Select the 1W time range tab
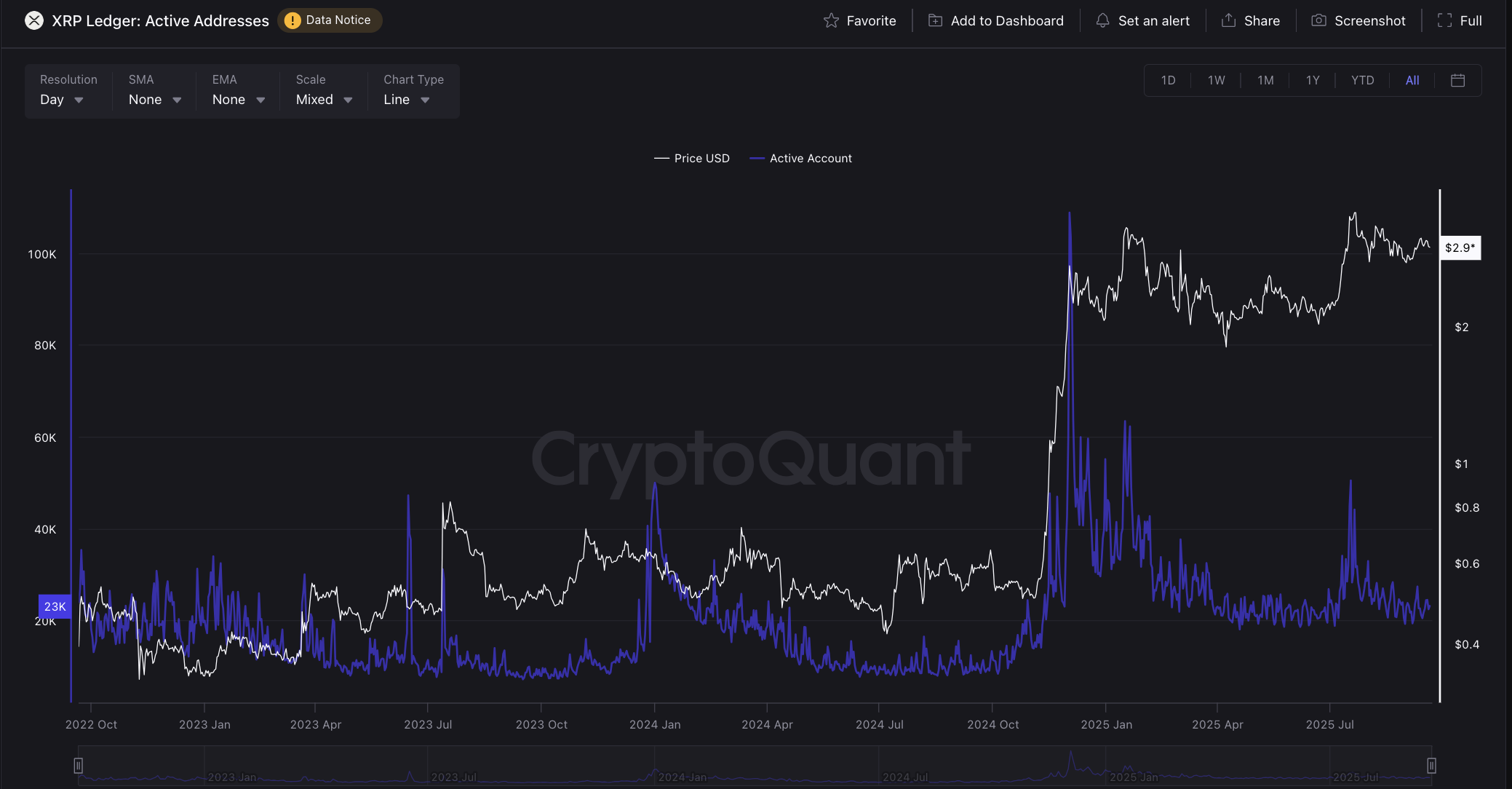 click(1216, 80)
